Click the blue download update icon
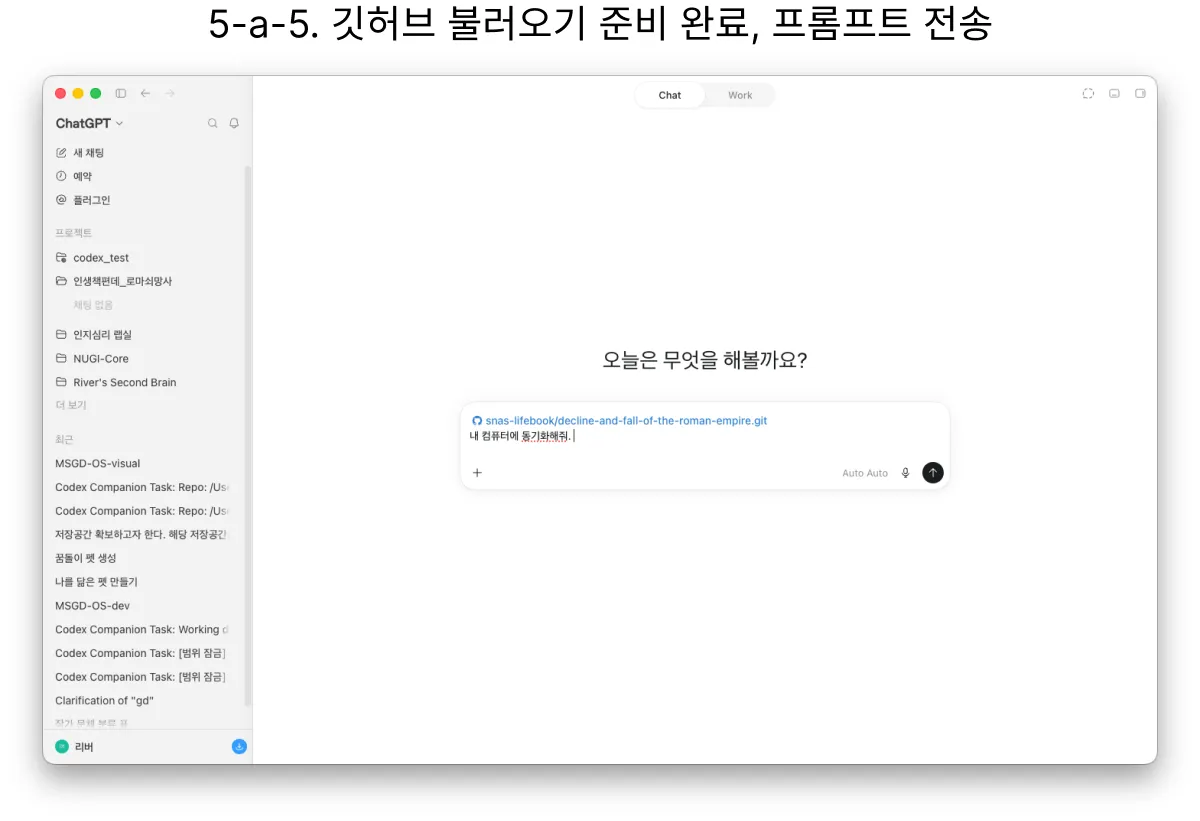The width and height of the screenshot is (1200, 821). tap(239, 747)
